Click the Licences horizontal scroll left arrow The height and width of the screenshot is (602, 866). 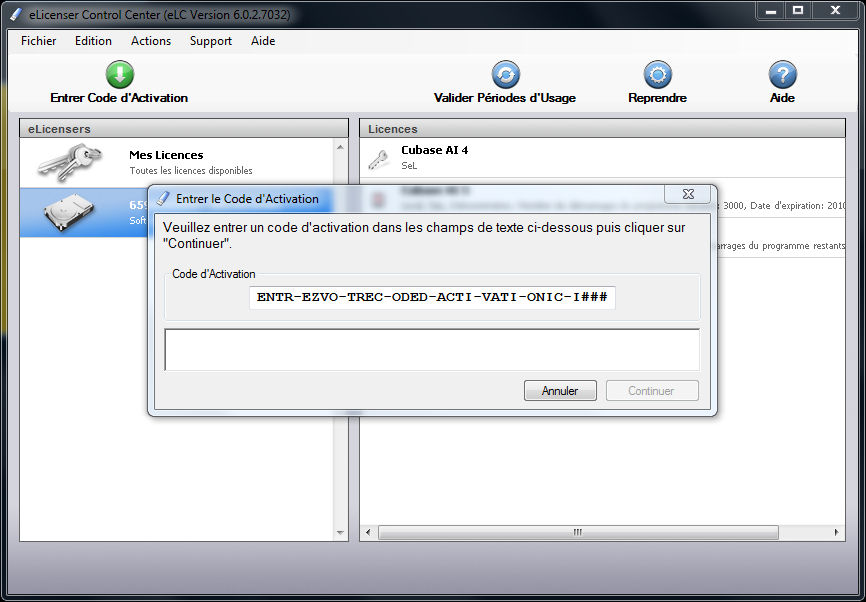pyautogui.click(x=368, y=532)
